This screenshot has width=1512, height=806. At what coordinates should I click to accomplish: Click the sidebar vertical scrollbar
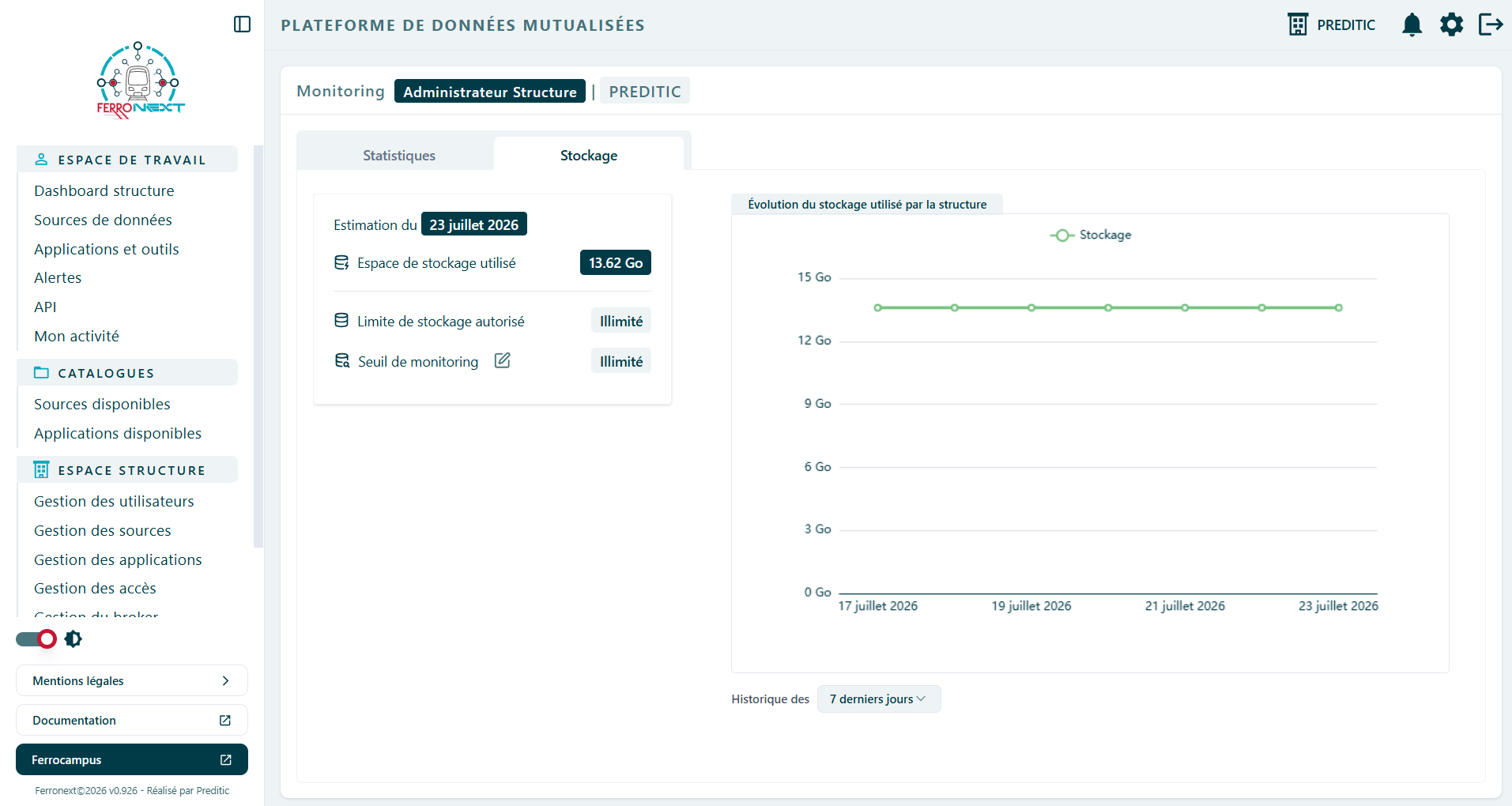[x=258, y=346]
